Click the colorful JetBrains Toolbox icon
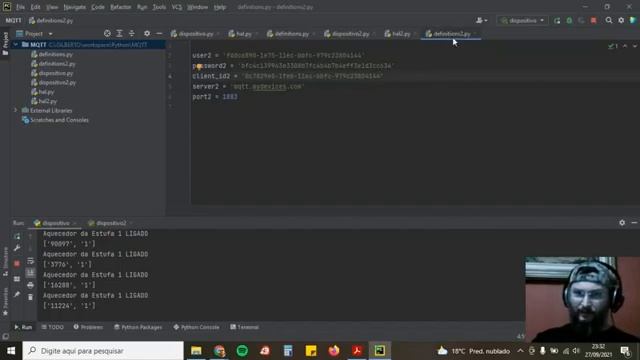 (633, 20)
